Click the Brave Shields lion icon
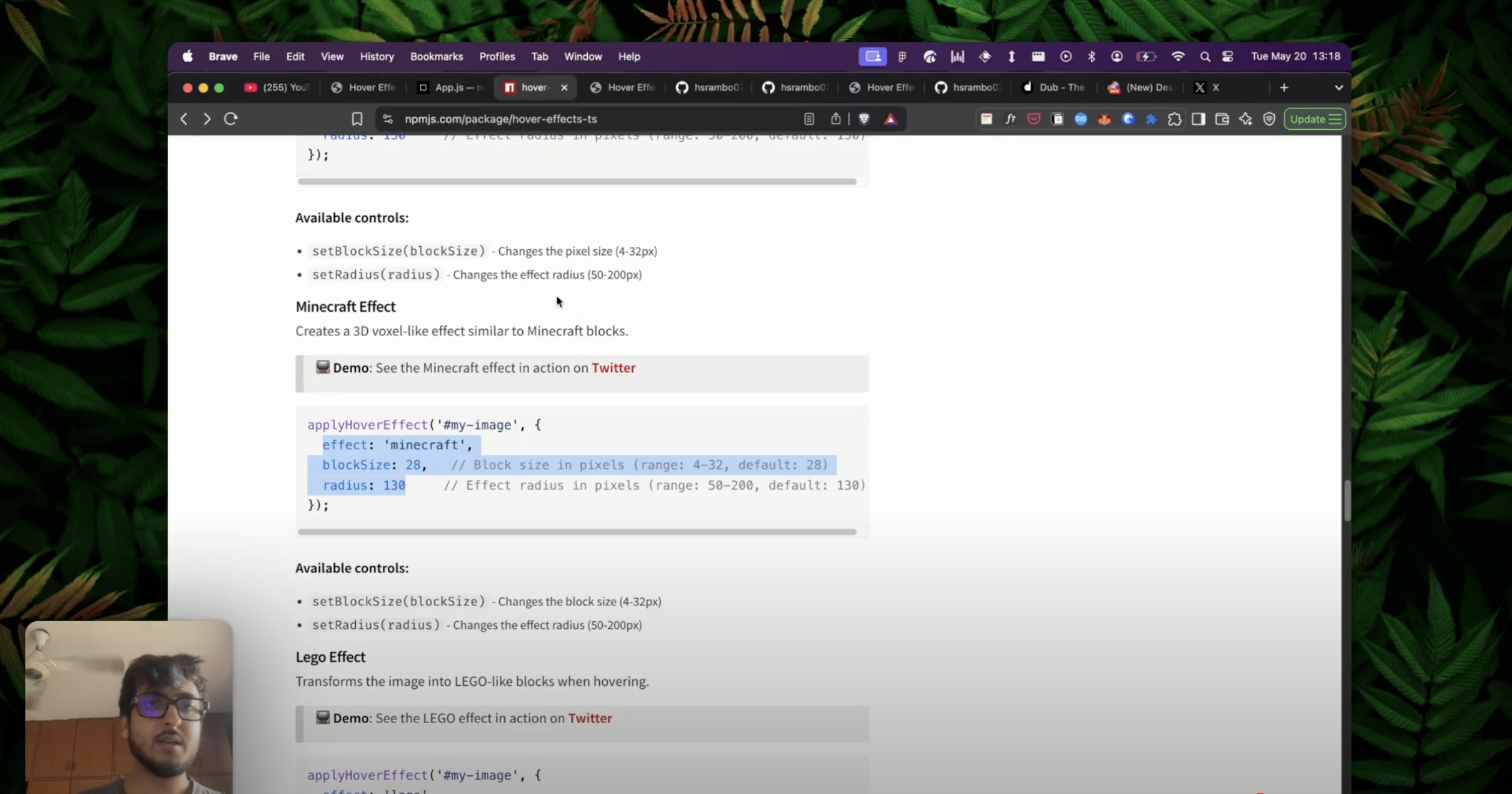The width and height of the screenshot is (1512, 794). (864, 119)
